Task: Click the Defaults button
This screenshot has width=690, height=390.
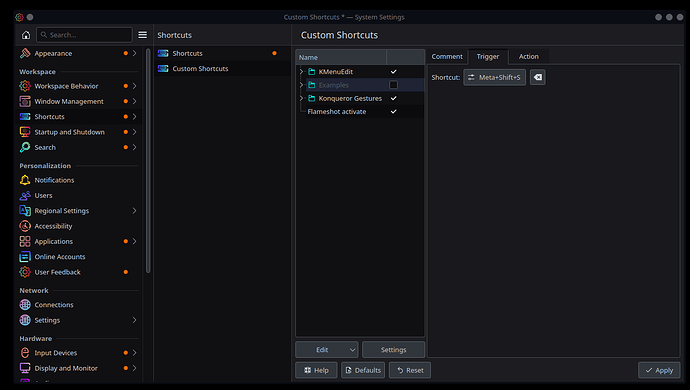Action: pyautogui.click(x=363, y=370)
